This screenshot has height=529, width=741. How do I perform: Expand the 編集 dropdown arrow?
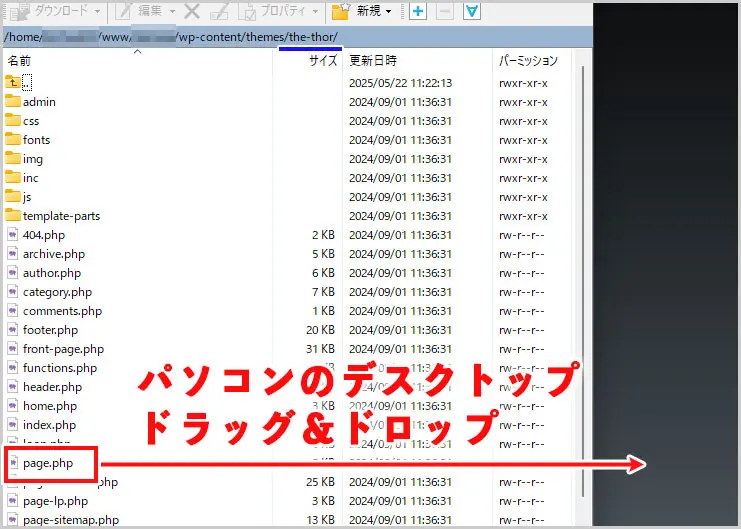coord(172,11)
